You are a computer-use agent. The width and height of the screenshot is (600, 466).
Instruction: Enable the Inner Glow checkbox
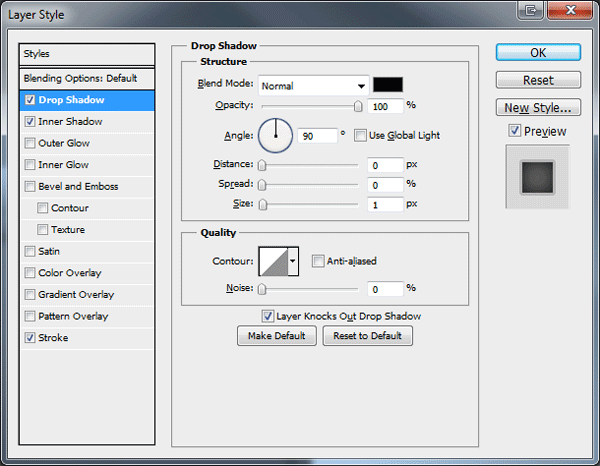coord(30,165)
